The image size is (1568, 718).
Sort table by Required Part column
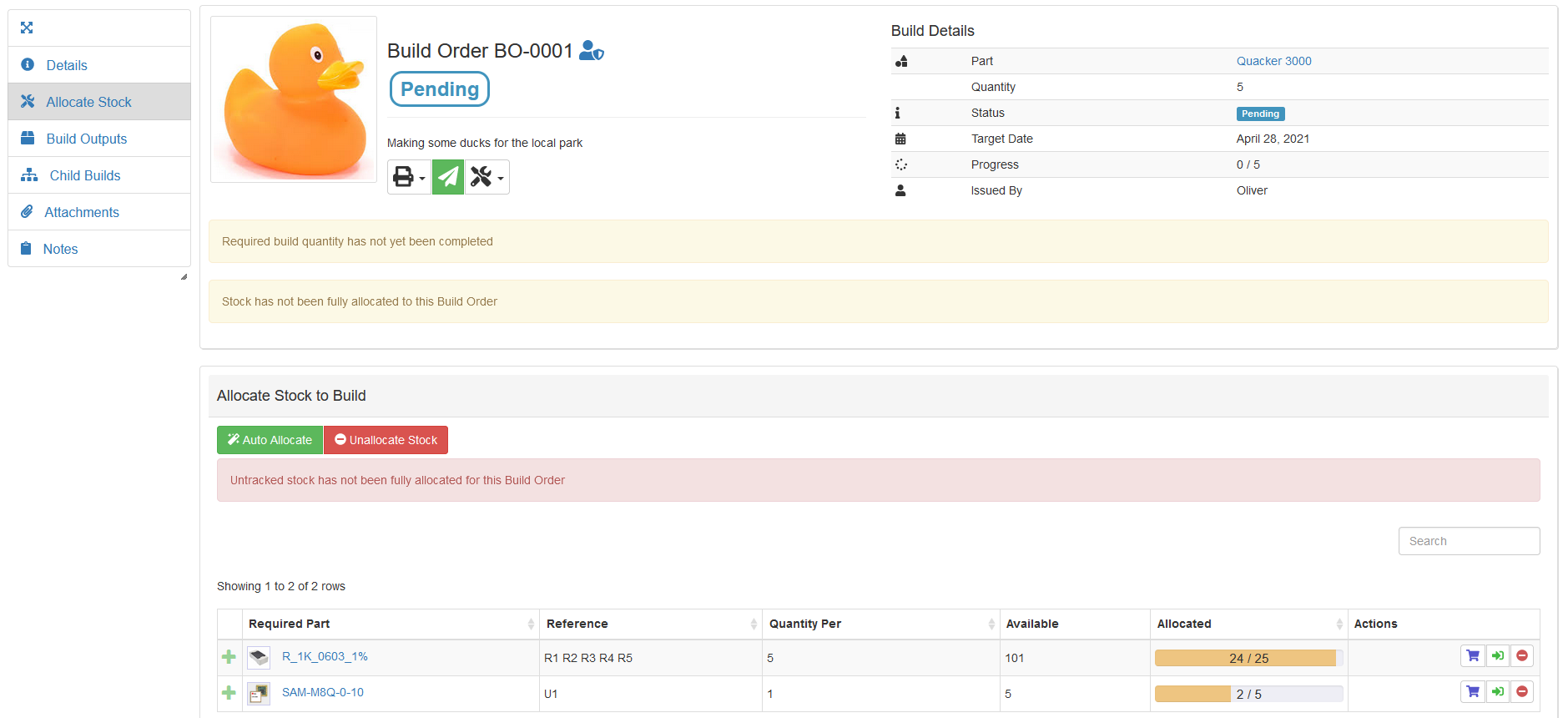pyautogui.click(x=390, y=624)
